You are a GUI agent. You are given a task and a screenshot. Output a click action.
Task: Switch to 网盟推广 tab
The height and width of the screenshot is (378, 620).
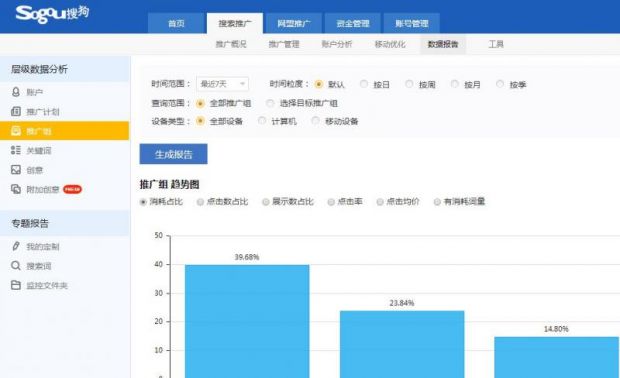coord(294,23)
